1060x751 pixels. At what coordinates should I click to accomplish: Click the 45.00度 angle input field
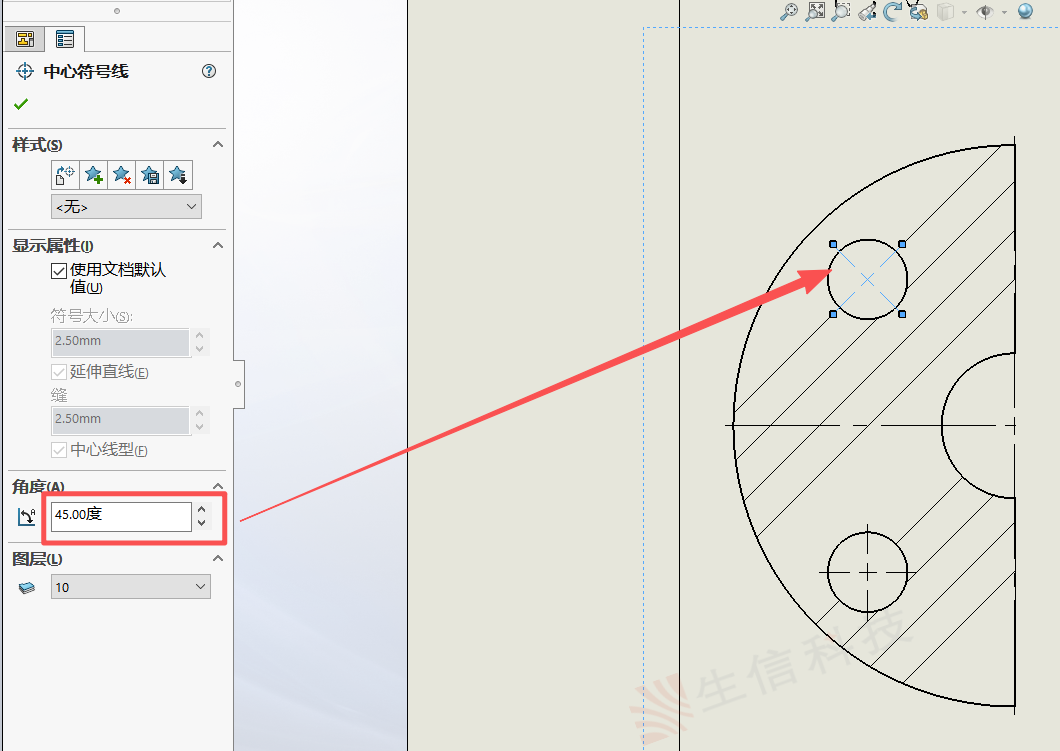[121, 516]
